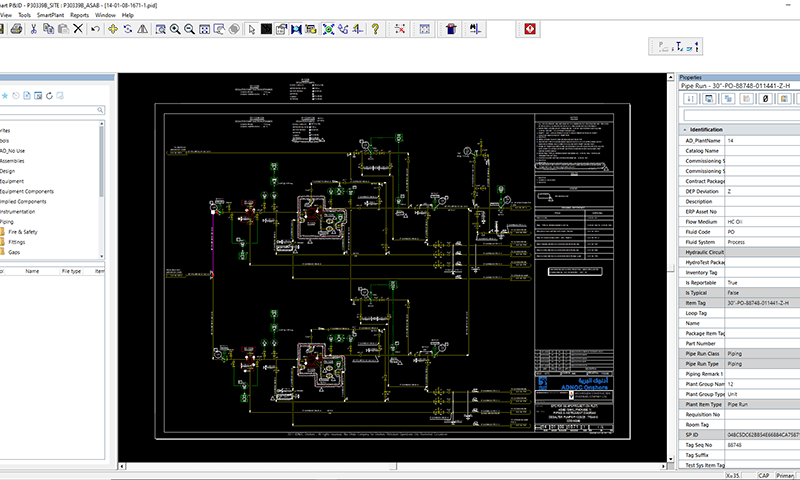Open the SmartPlant menu
Viewport: 800px width, 480px height.
tap(51, 16)
